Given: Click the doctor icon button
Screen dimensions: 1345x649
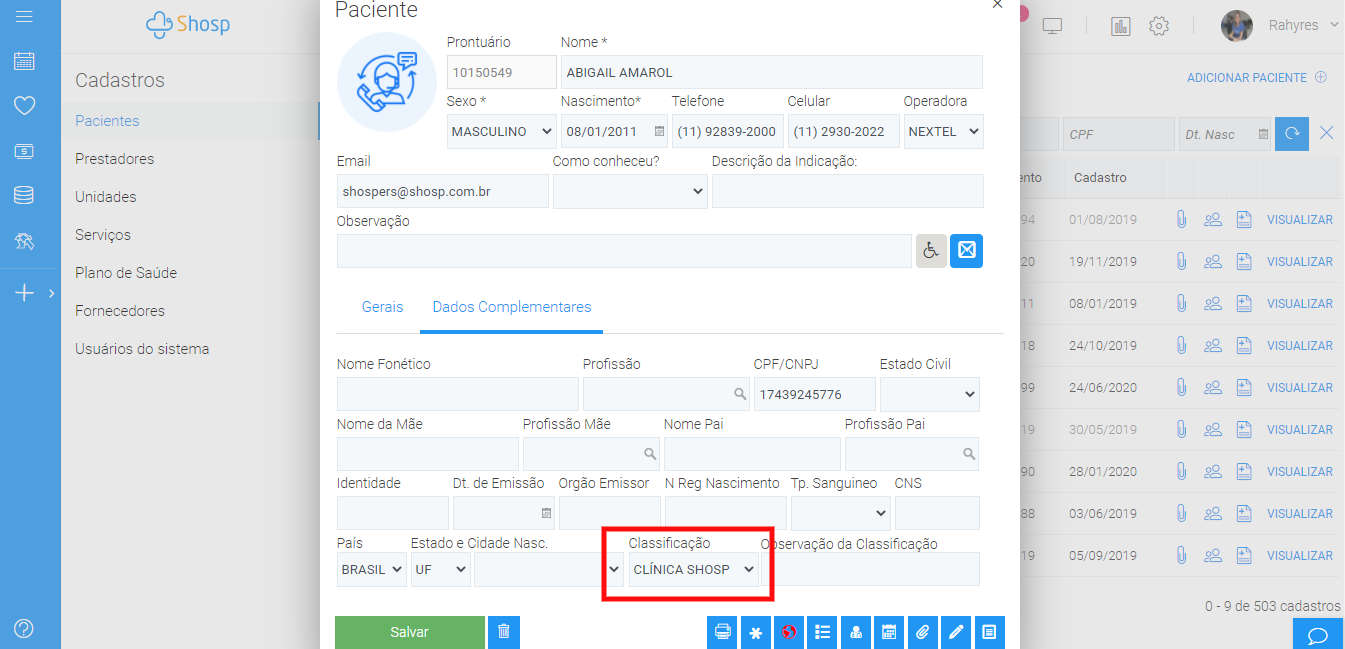Looking at the screenshot, I should (x=856, y=632).
